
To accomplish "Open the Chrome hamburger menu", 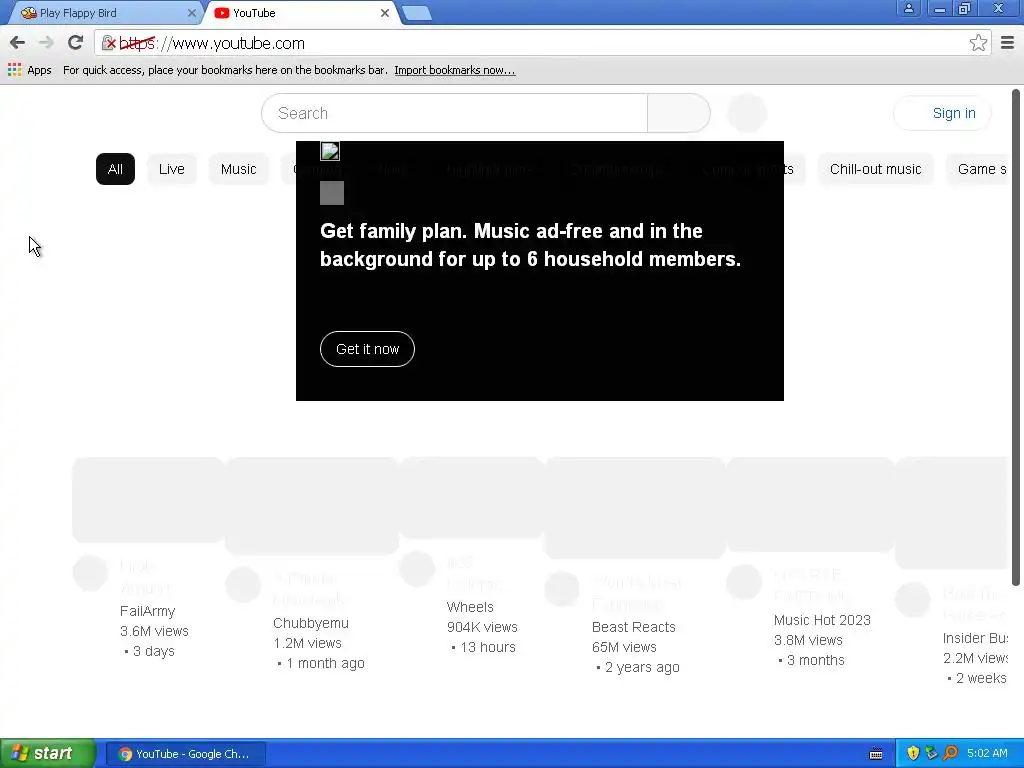I will coord(1007,43).
